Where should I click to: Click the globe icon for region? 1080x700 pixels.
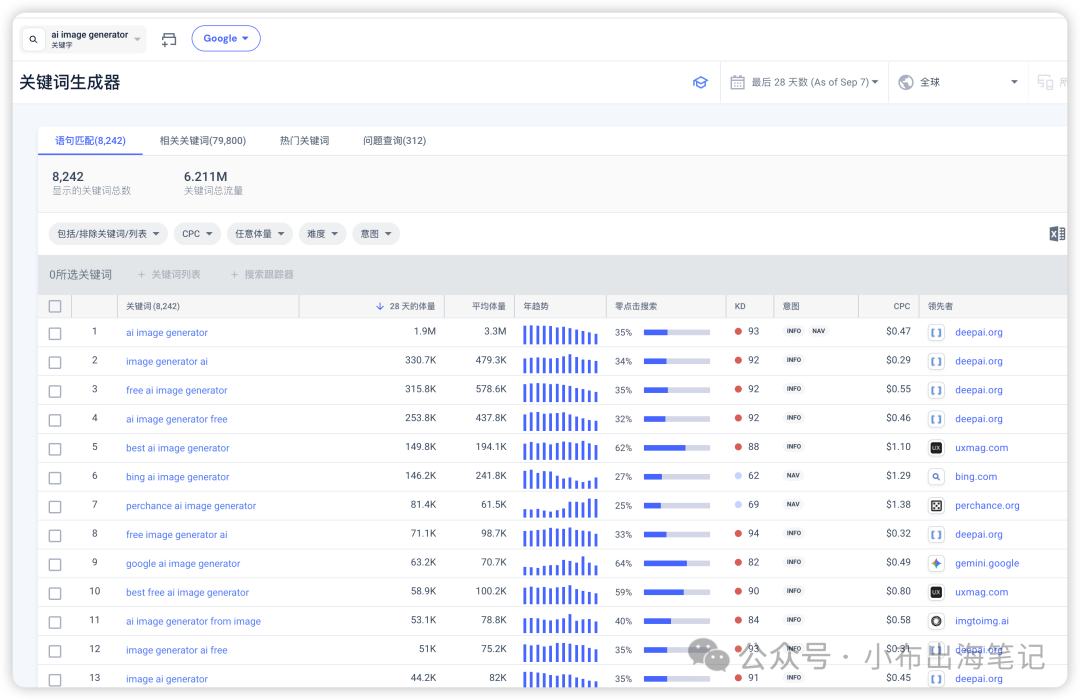[x=906, y=82]
